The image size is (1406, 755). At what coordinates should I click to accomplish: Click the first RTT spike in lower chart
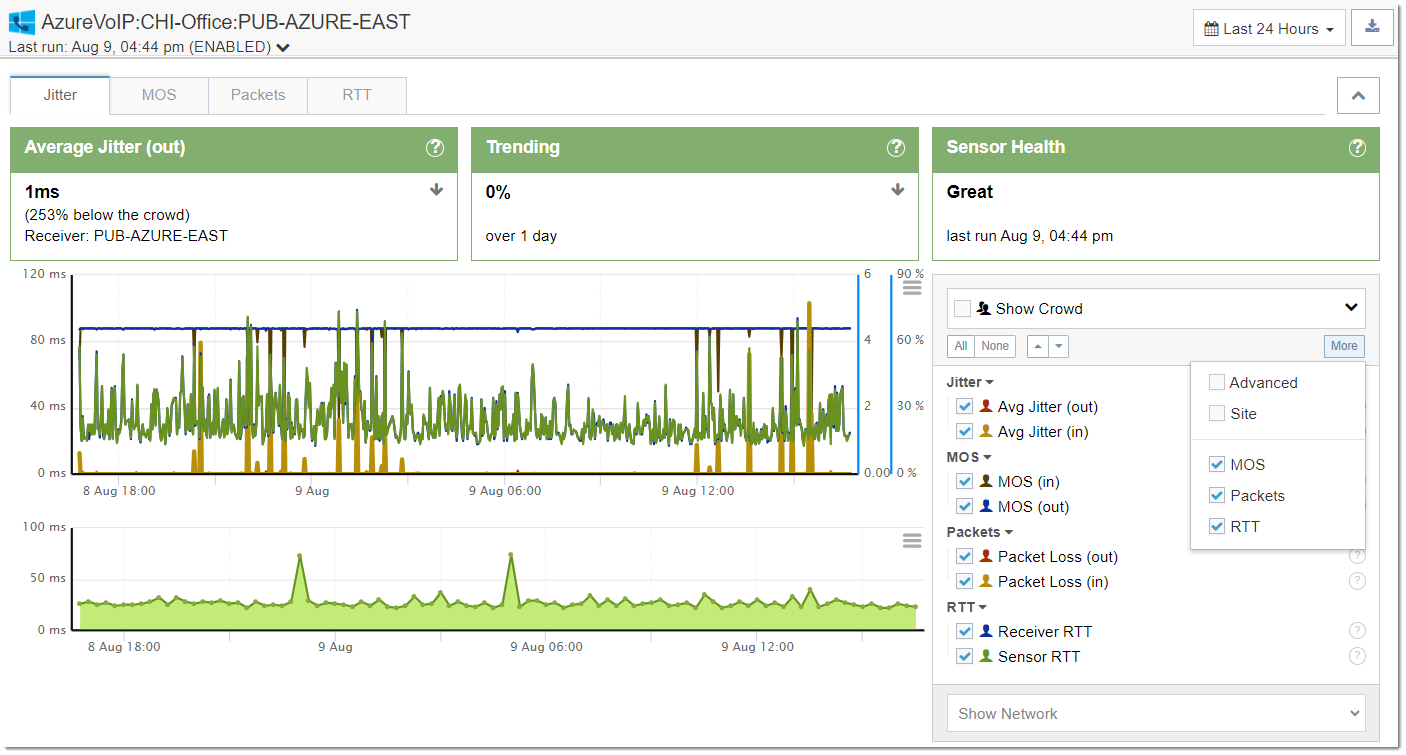(x=299, y=556)
